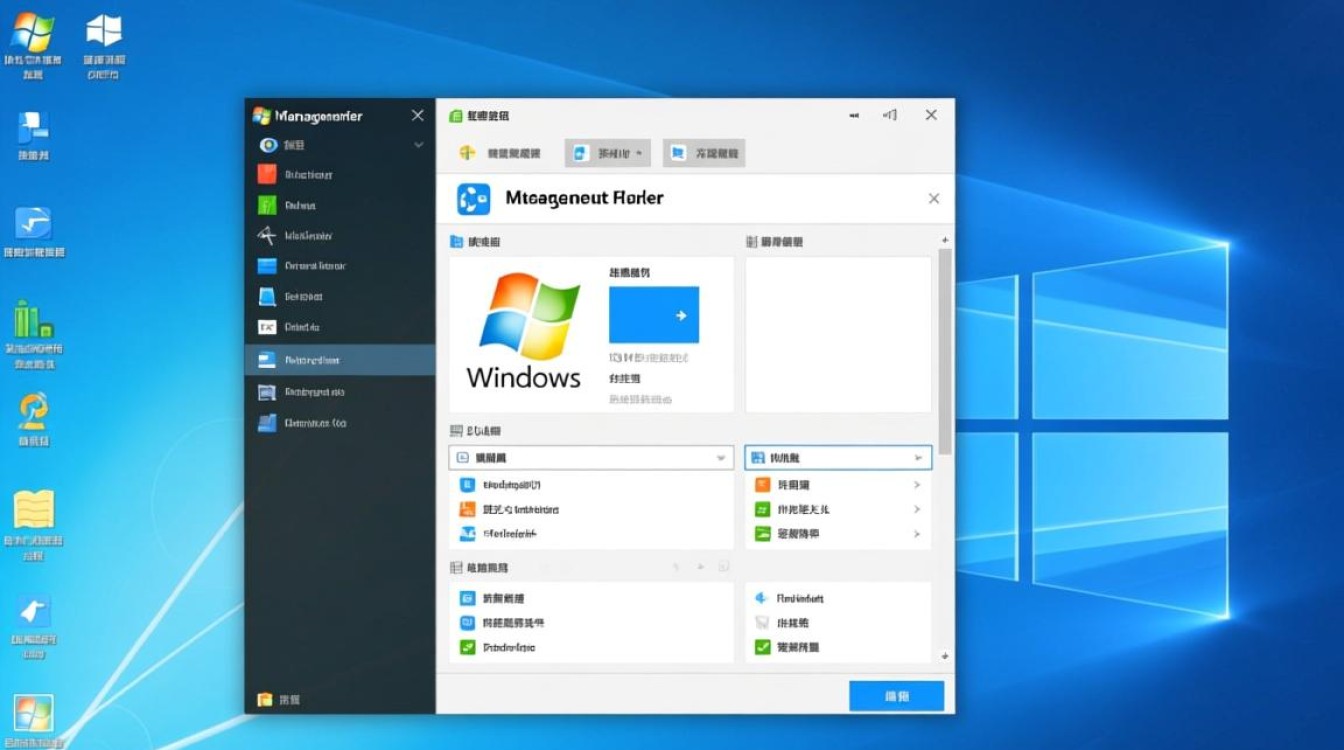The width and height of the screenshot is (1344, 750).
Task: Open the green bar-chart desktop shortcut
Action: pyautogui.click(x=33, y=320)
